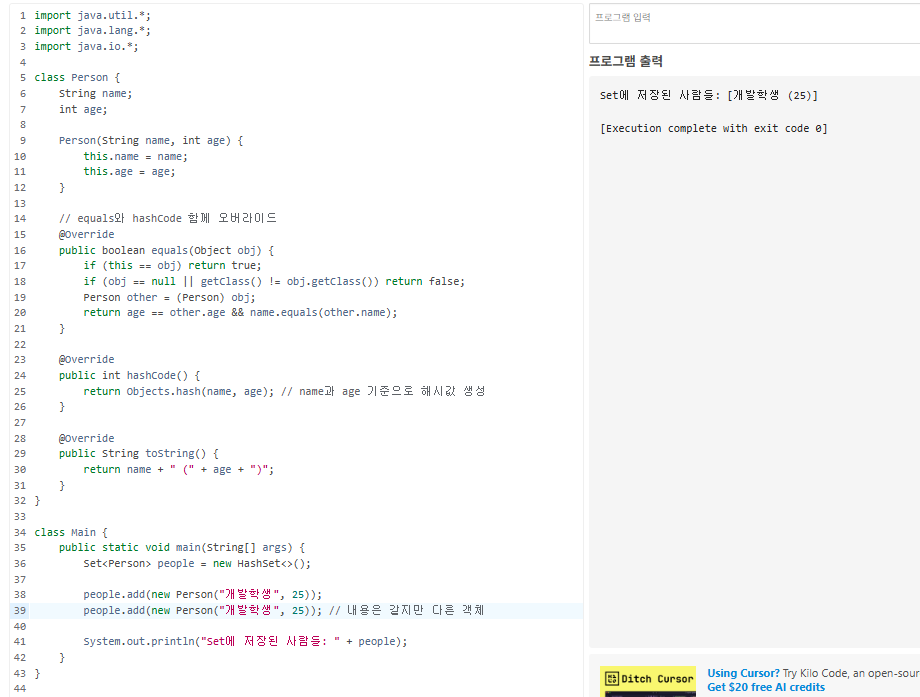Image resolution: width=920 pixels, height=697 pixels.
Task: Click the 'int age;' field line
Action: point(83,109)
